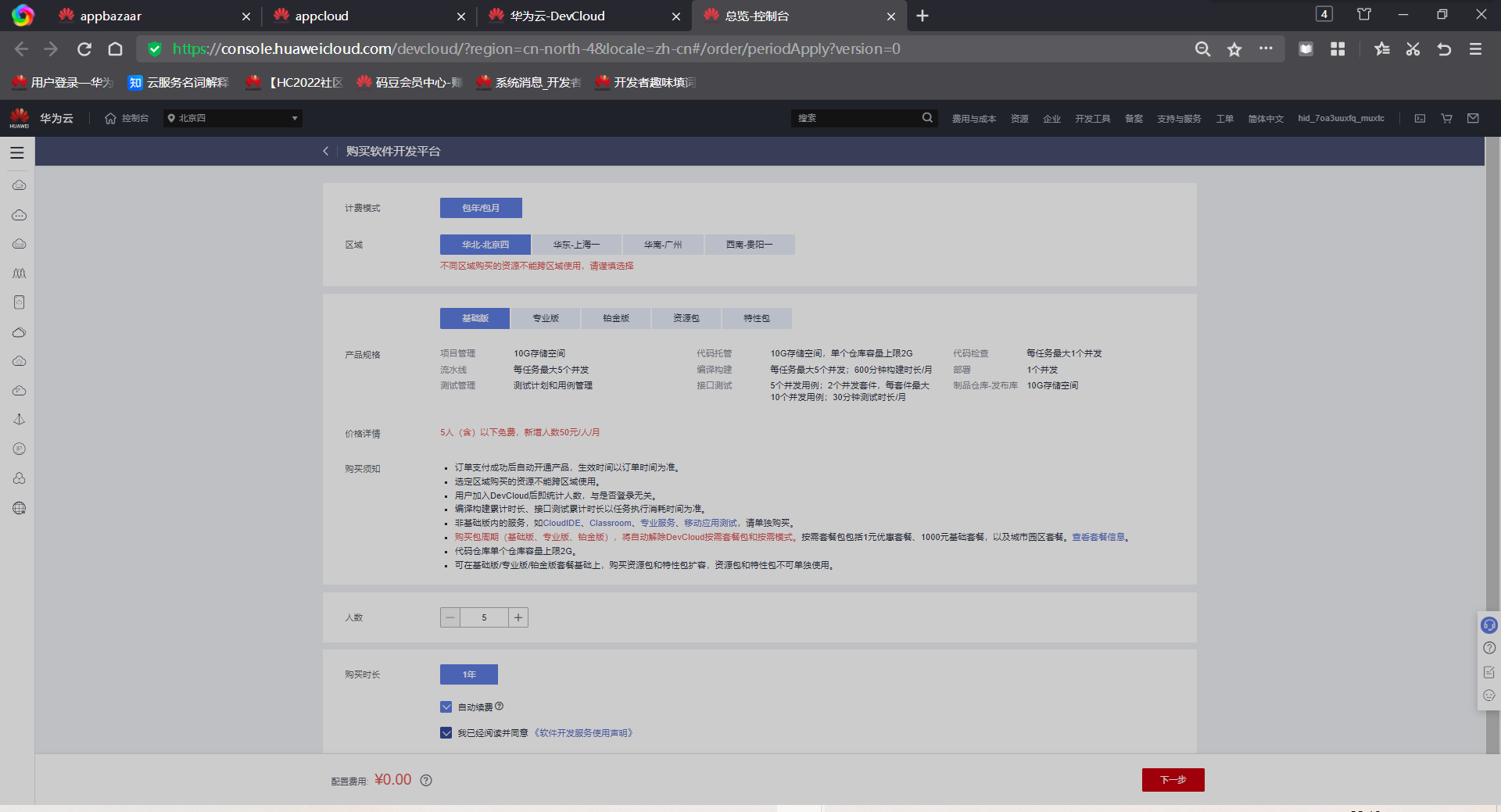Open new browser tab with plus
The image size is (1501, 812).
(x=922, y=16)
